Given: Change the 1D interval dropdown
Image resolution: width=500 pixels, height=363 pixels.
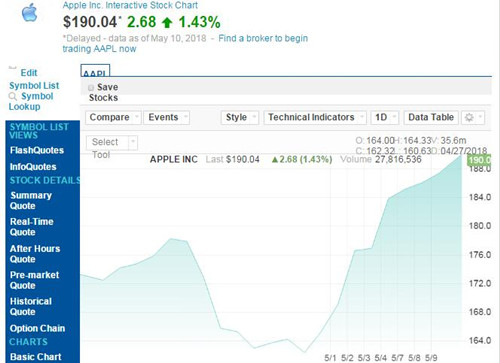Looking at the screenshot, I should pos(385,117).
